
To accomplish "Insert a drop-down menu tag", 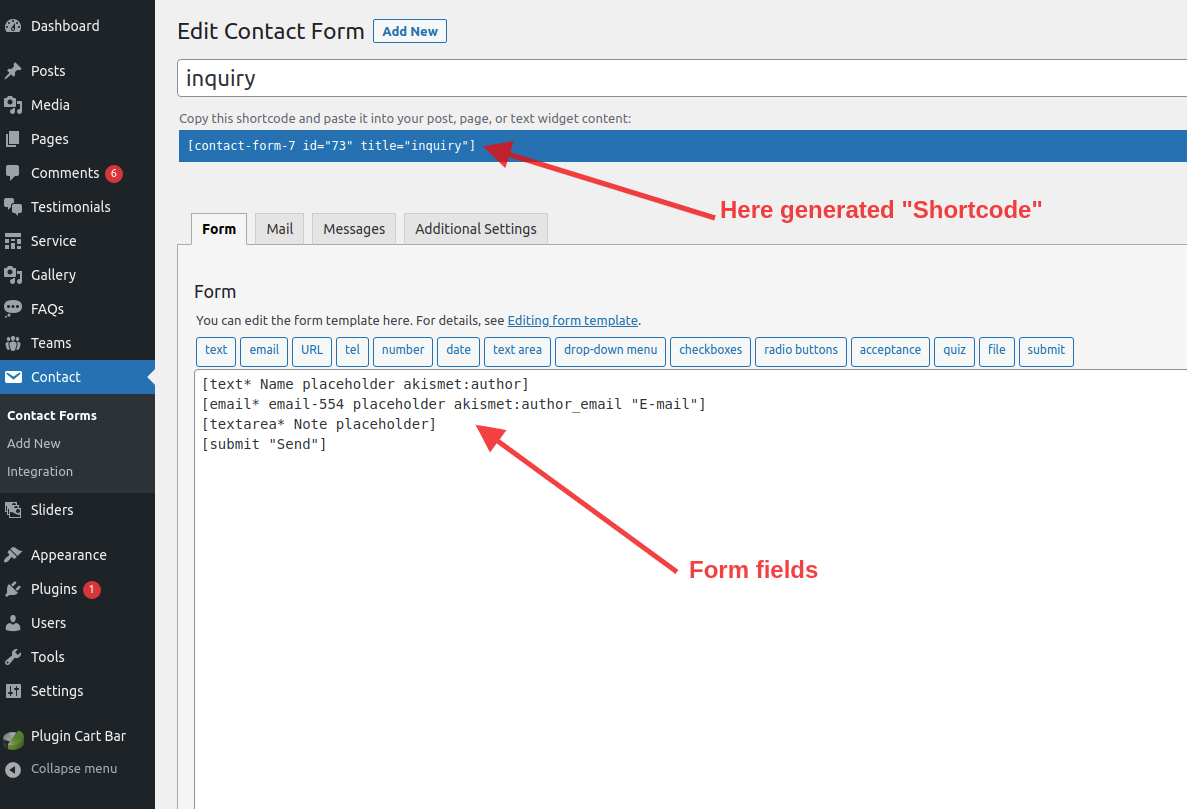I will [x=610, y=350].
